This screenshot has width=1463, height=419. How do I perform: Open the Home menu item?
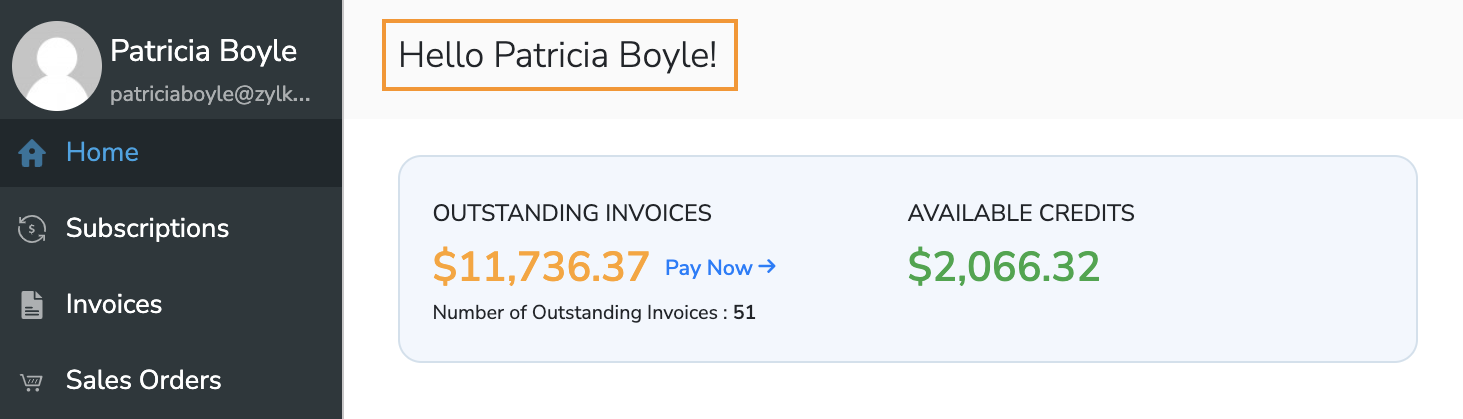(x=102, y=153)
